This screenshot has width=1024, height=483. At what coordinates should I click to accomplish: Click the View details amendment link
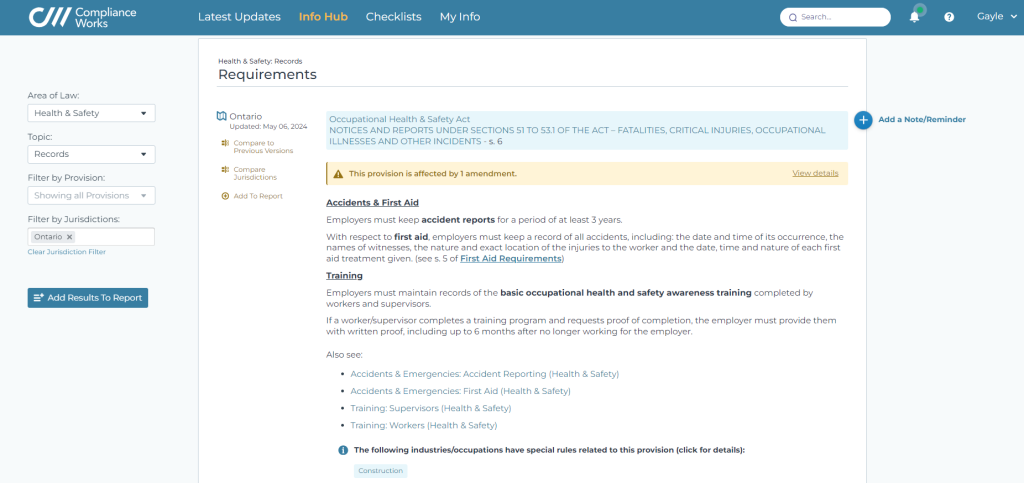[x=815, y=173]
